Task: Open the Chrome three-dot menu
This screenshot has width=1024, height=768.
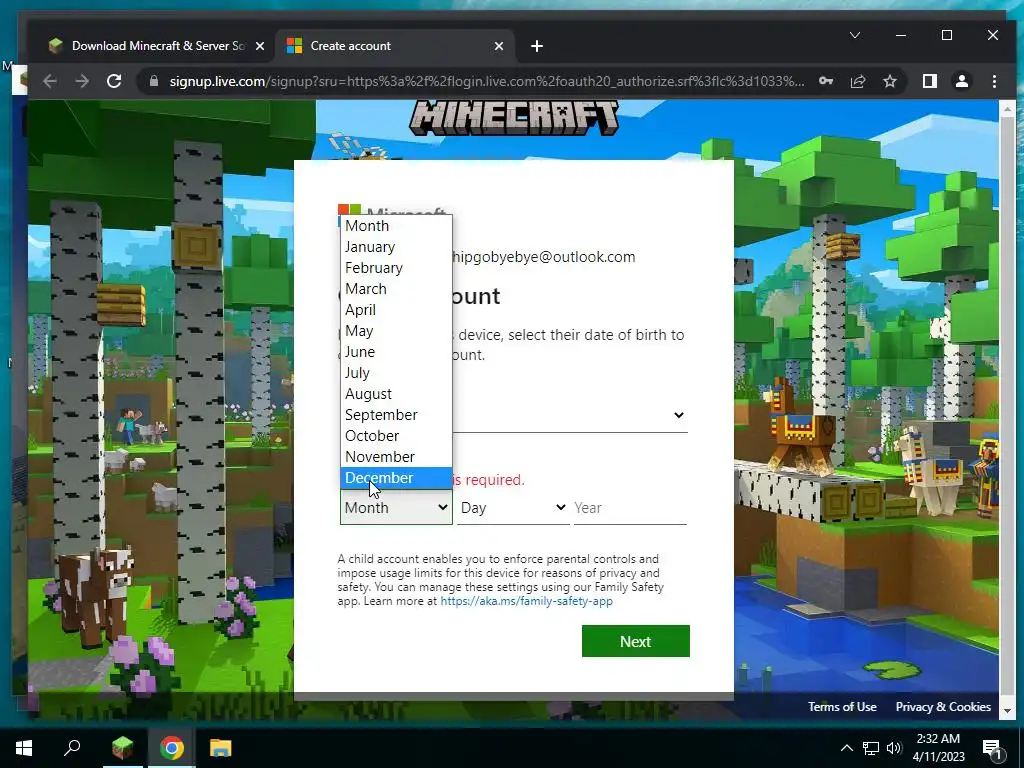Action: click(x=994, y=82)
